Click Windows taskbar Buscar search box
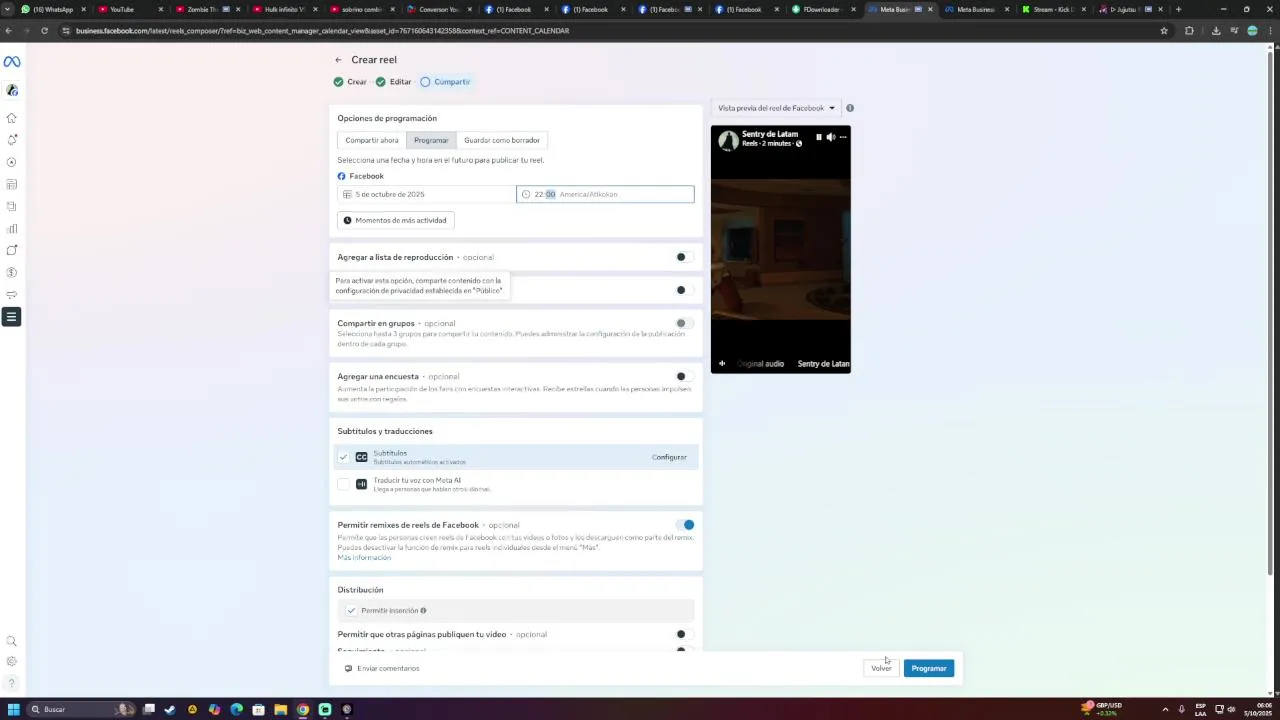 coord(82,709)
